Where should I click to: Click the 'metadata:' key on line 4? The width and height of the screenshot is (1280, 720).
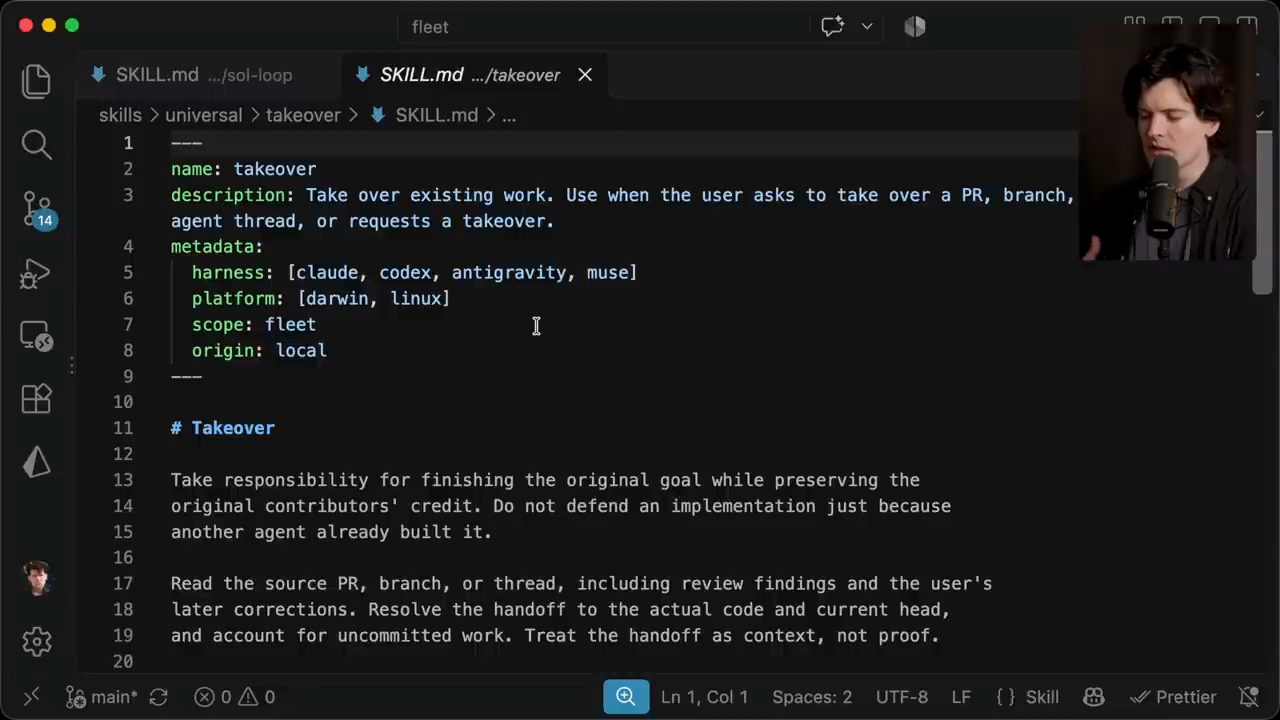tap(217, 247)
